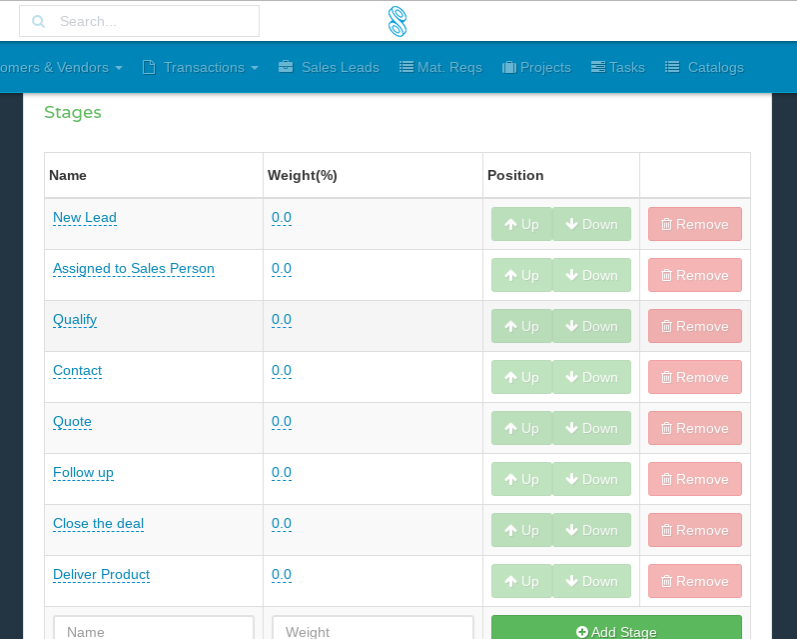Image resolution: width=797 pixels, height=639 pixels.
Task: Focus the new stage Name field
Action: point(153,630)
